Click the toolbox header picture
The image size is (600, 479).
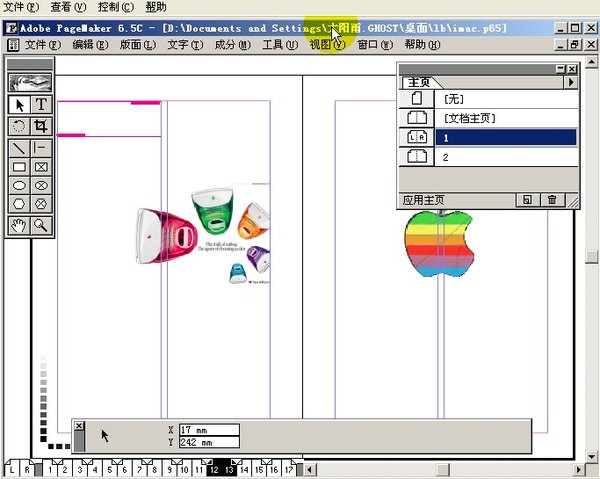click(30, 82)
